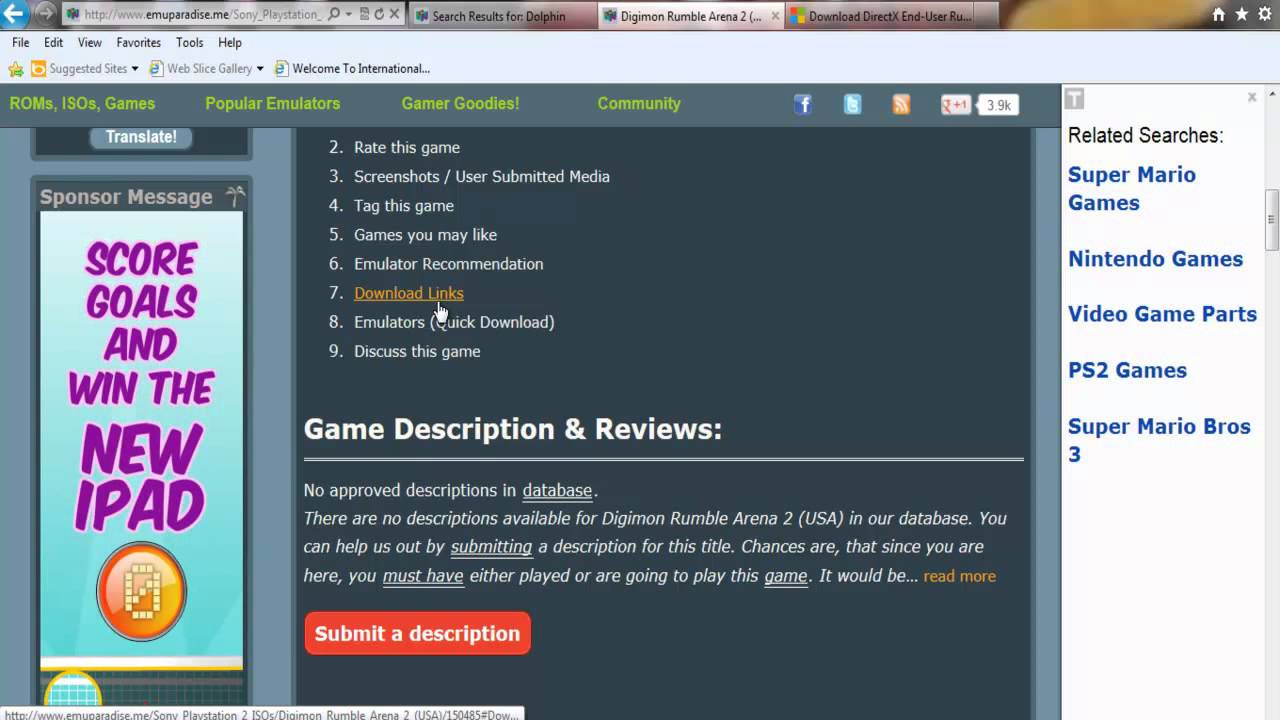Click the Facebook icon
1280x720 pixels.
803,105
